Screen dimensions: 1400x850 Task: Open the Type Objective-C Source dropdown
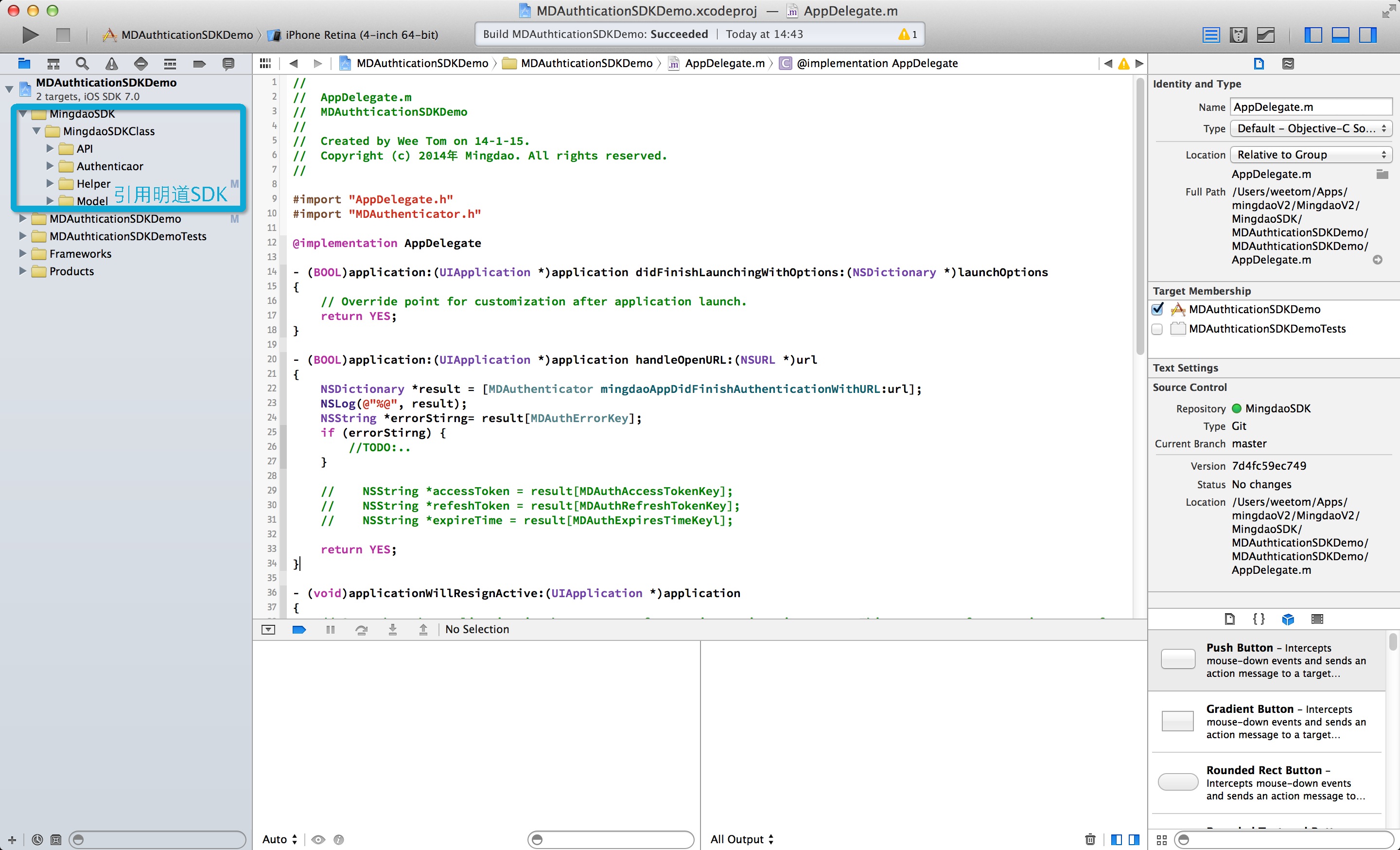[x=1311, y=128]
